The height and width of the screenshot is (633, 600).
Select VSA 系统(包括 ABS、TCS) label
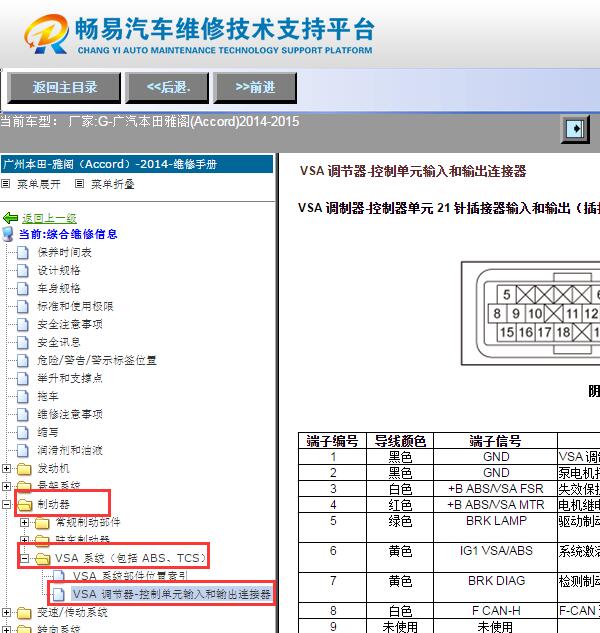pyautogui.click(x=131, y=558)
